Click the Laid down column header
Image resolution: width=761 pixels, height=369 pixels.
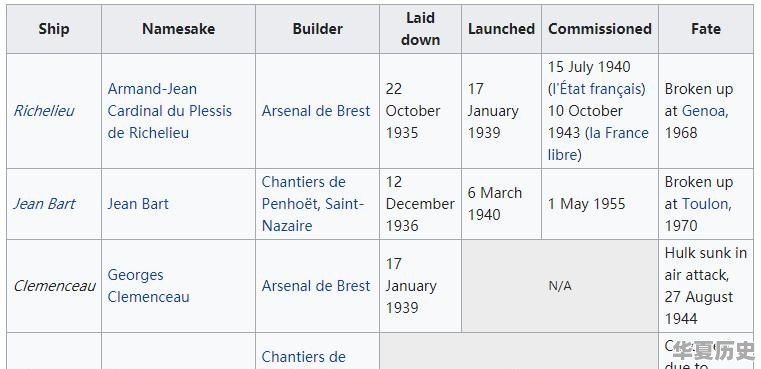click(x=420, y=29)
